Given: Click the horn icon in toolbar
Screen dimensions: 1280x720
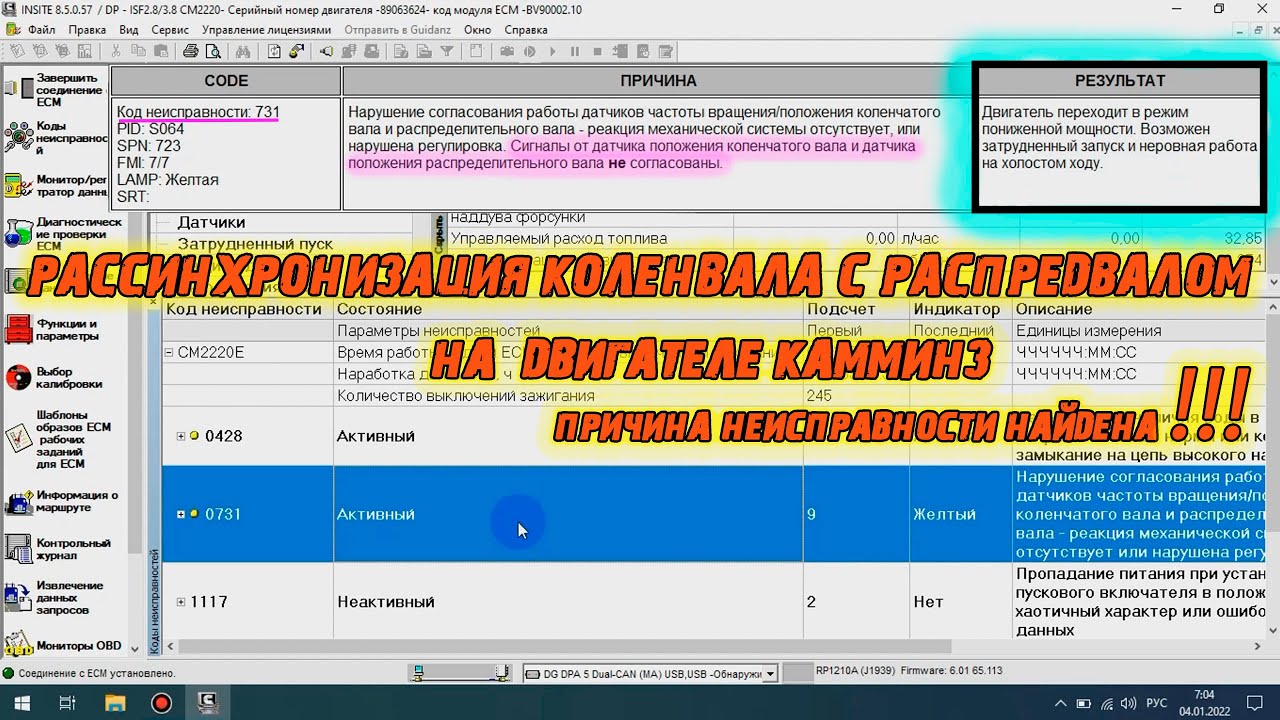Looking at the screenshot, I should pos(326,51).
